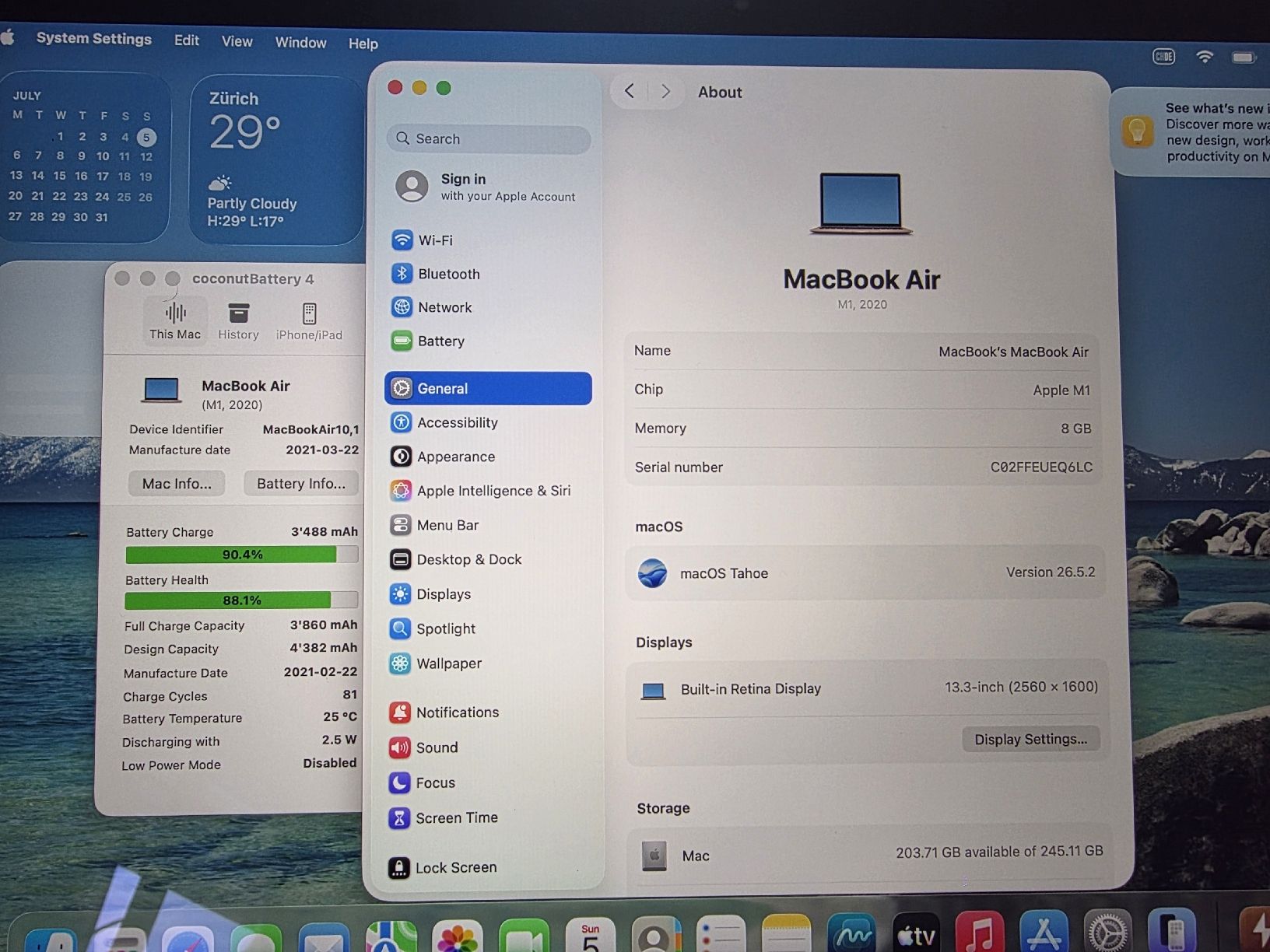Click Display Settings... button
The height and width of the screenshot is (952, 1270).
coord(1031,739)
